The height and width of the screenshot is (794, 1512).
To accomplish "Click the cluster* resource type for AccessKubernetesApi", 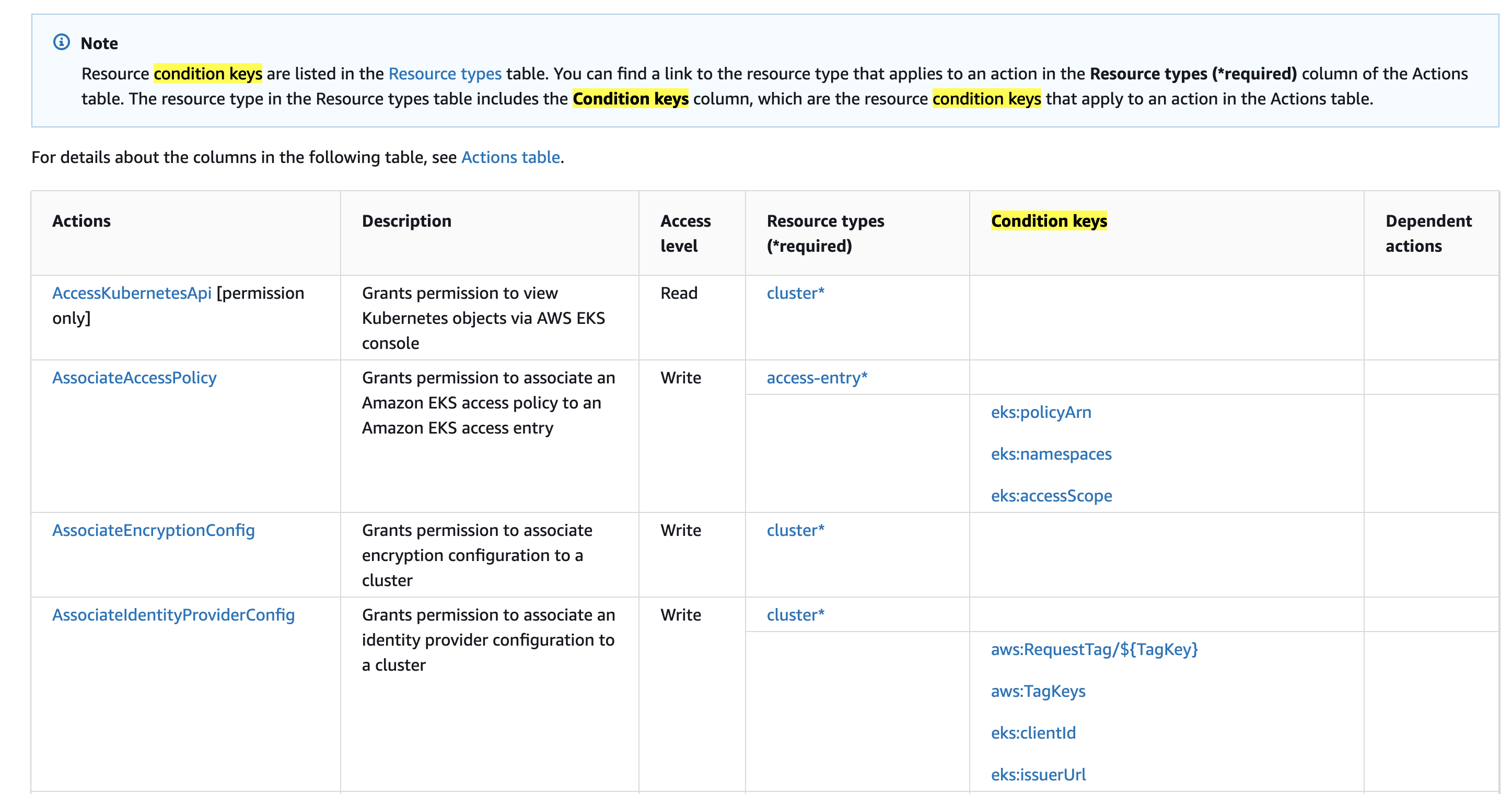I will [795, 293].
